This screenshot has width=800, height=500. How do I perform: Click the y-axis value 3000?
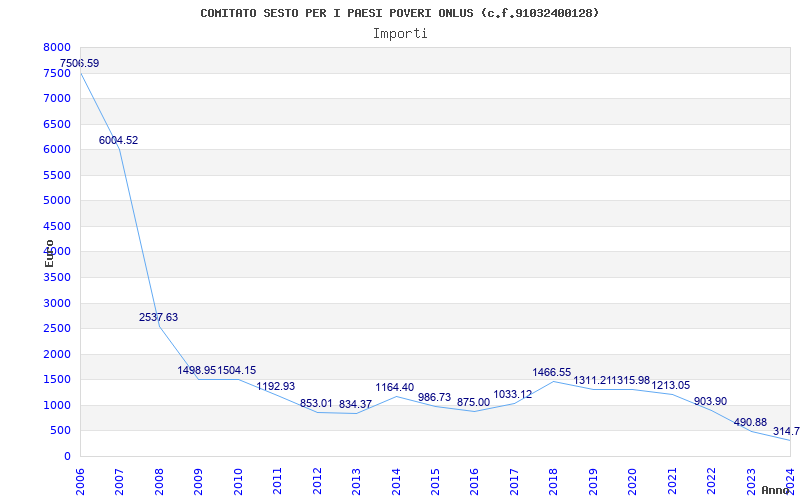coord(57,303)
